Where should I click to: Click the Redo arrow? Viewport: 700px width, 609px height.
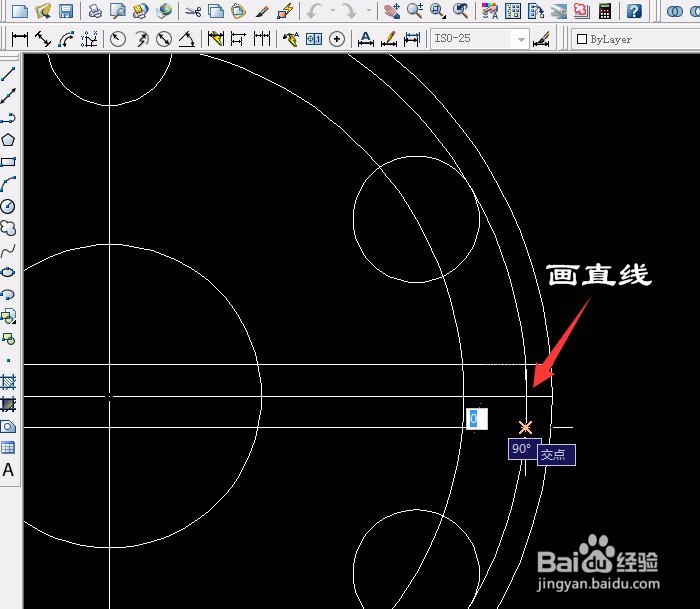pos(350,11)
